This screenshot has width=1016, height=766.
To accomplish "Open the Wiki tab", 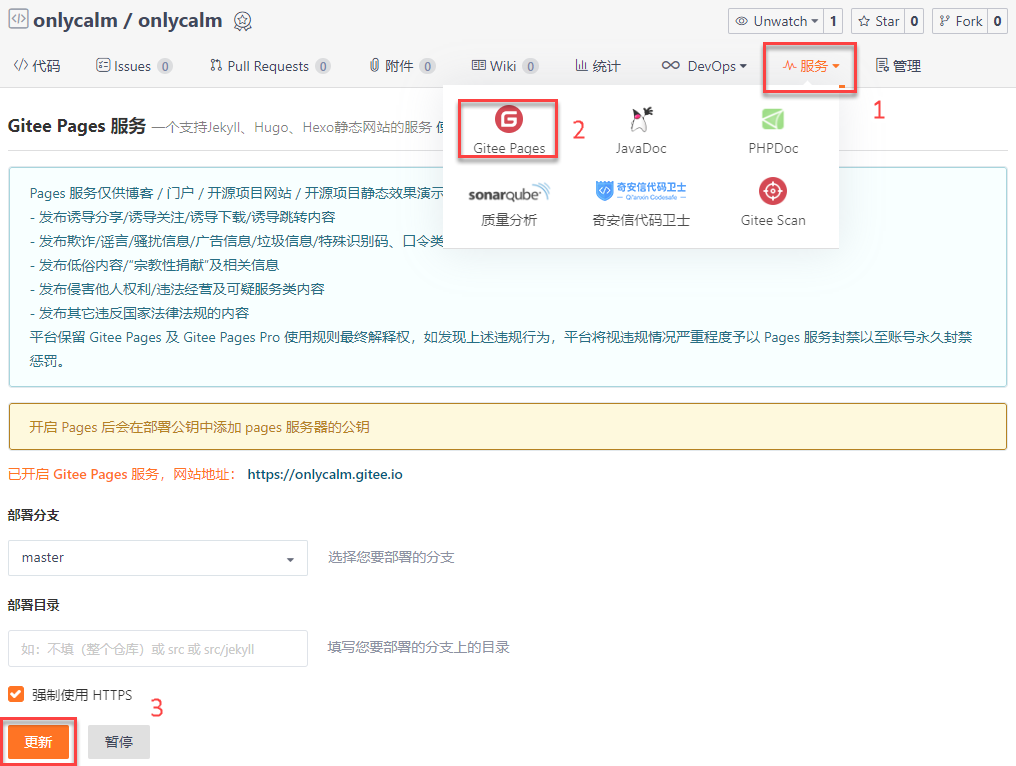I will pyautogui.click(x=503, y=67).
